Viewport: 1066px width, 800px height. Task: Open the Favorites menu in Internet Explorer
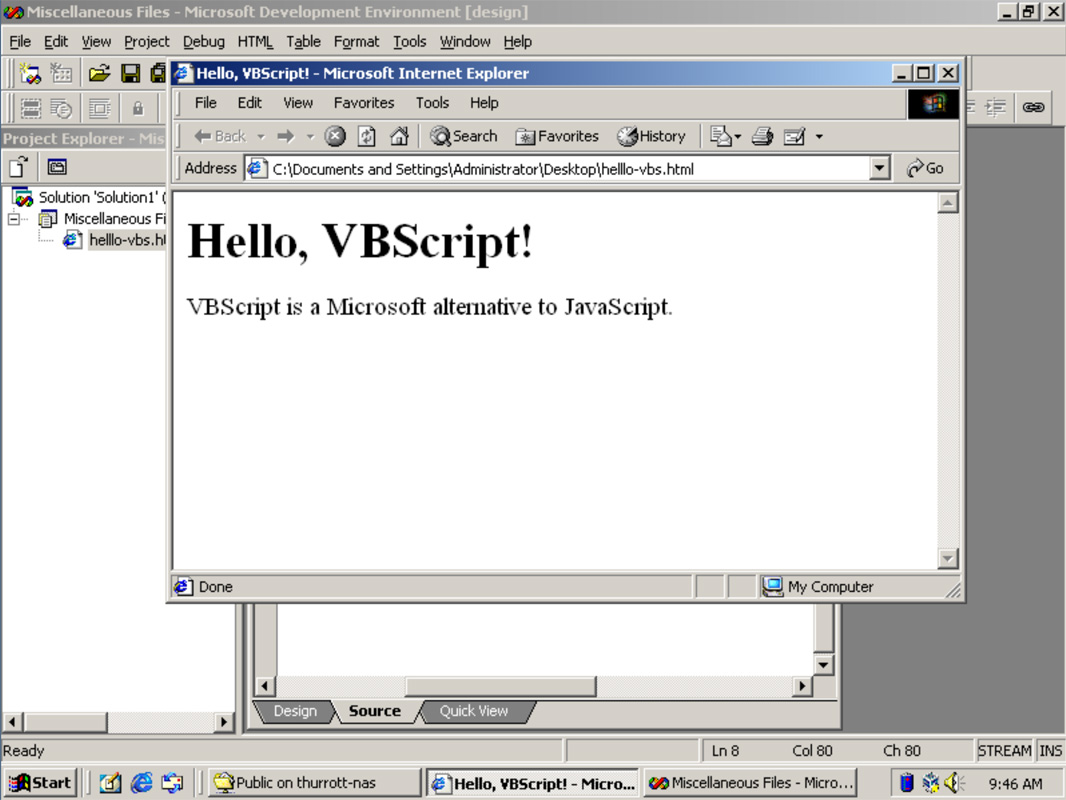(x=363, y=103)
